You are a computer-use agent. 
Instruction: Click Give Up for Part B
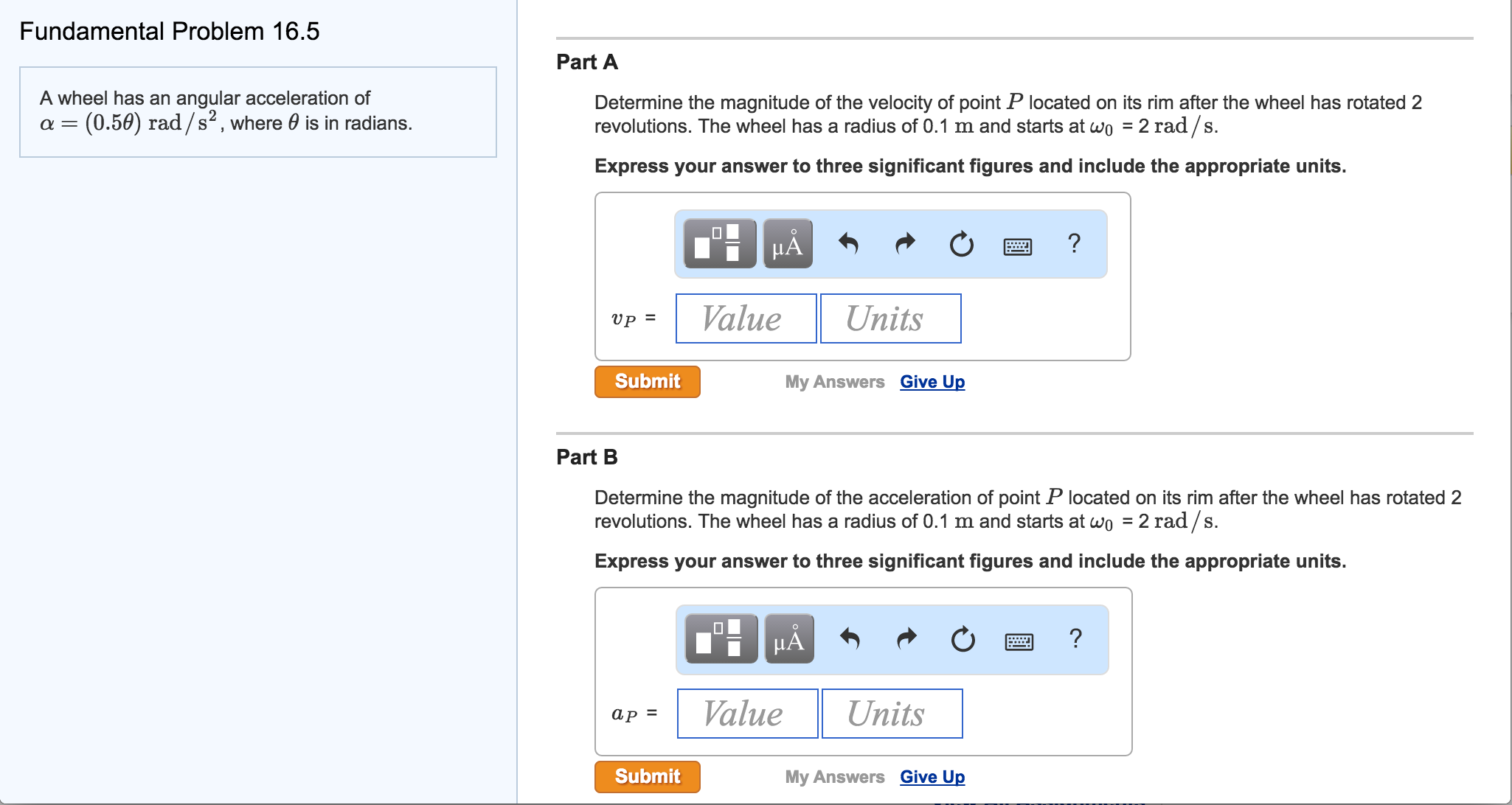click(932, 776)
